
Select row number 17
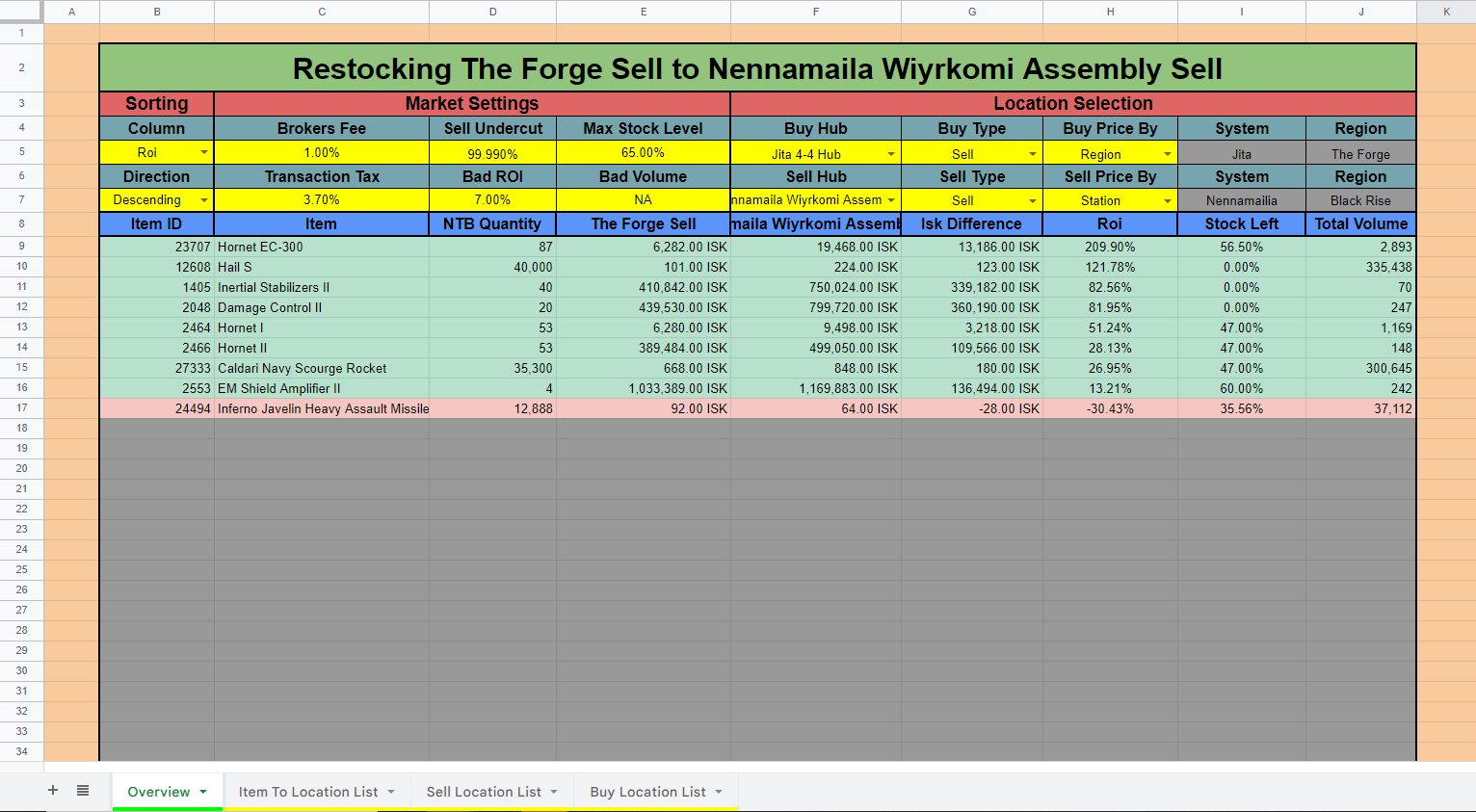(20, 407)
